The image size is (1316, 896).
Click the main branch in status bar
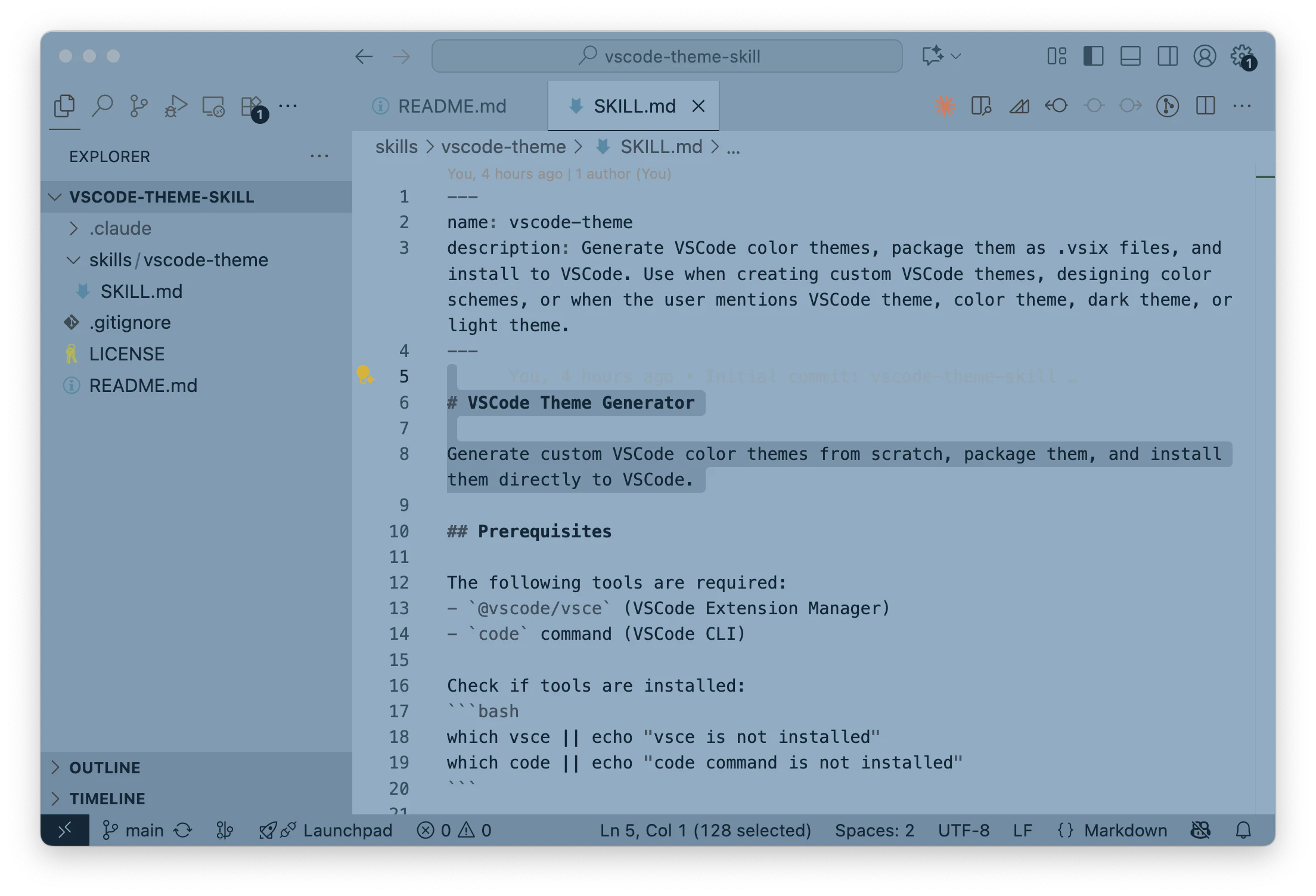pyautogui.click(x=134, y=830)
